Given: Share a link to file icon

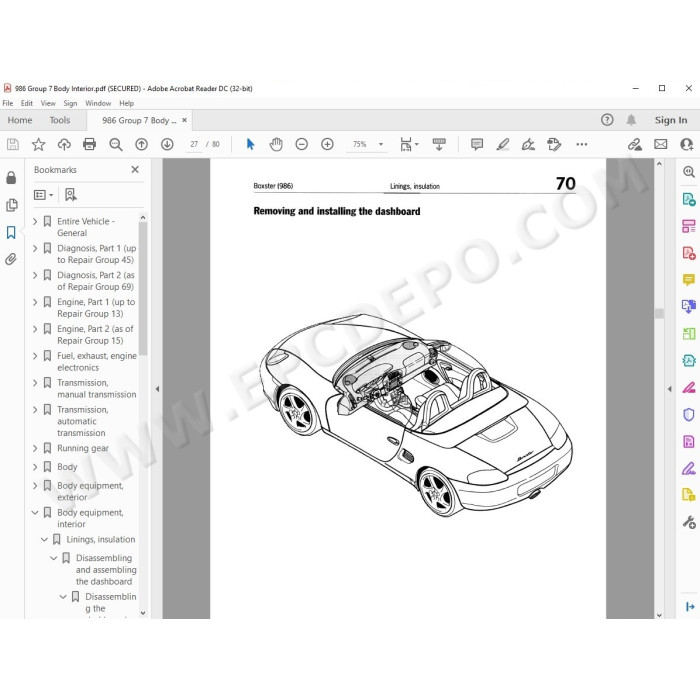Looking at the screenshot, I should point(634,144).
